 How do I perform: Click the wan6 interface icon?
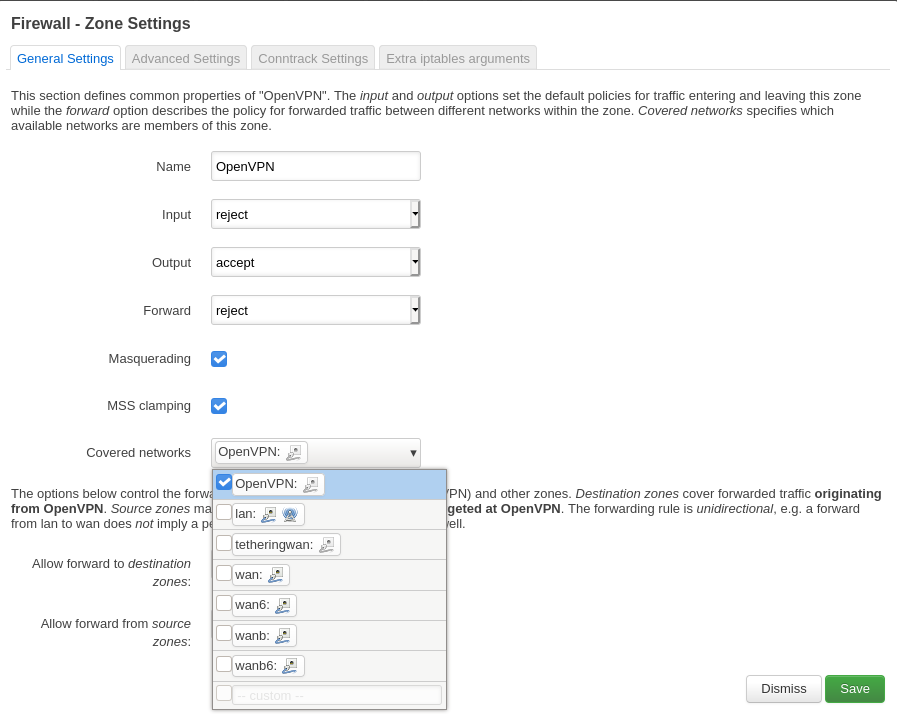point(283,606)
